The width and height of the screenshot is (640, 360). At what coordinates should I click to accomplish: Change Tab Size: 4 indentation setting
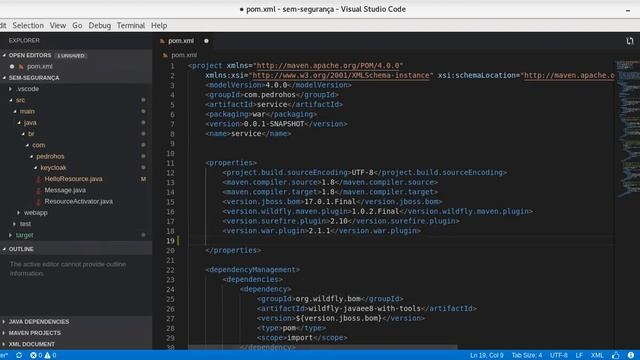(x=527, y=355)
